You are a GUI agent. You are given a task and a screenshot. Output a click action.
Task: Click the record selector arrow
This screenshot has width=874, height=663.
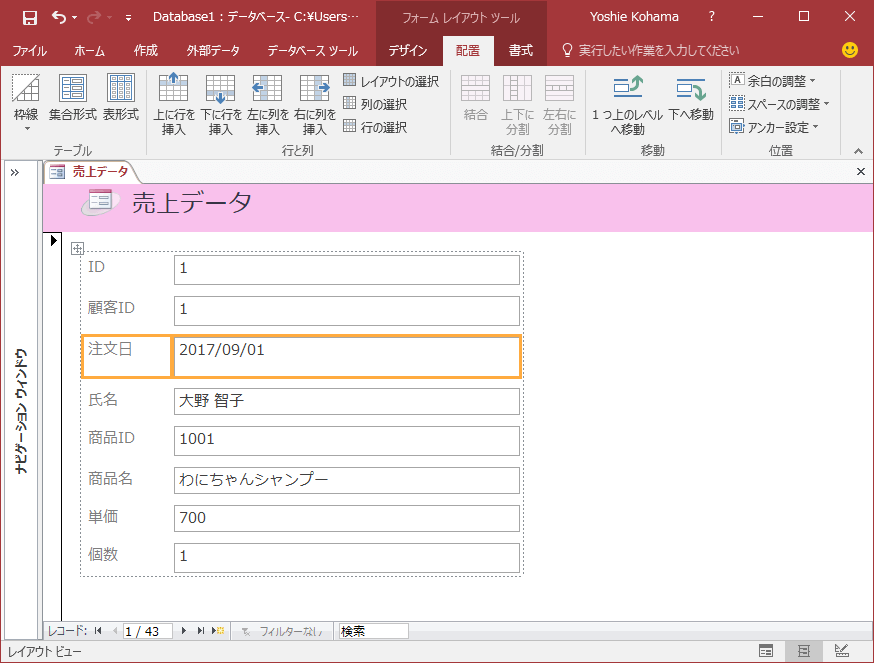point(54,240)
